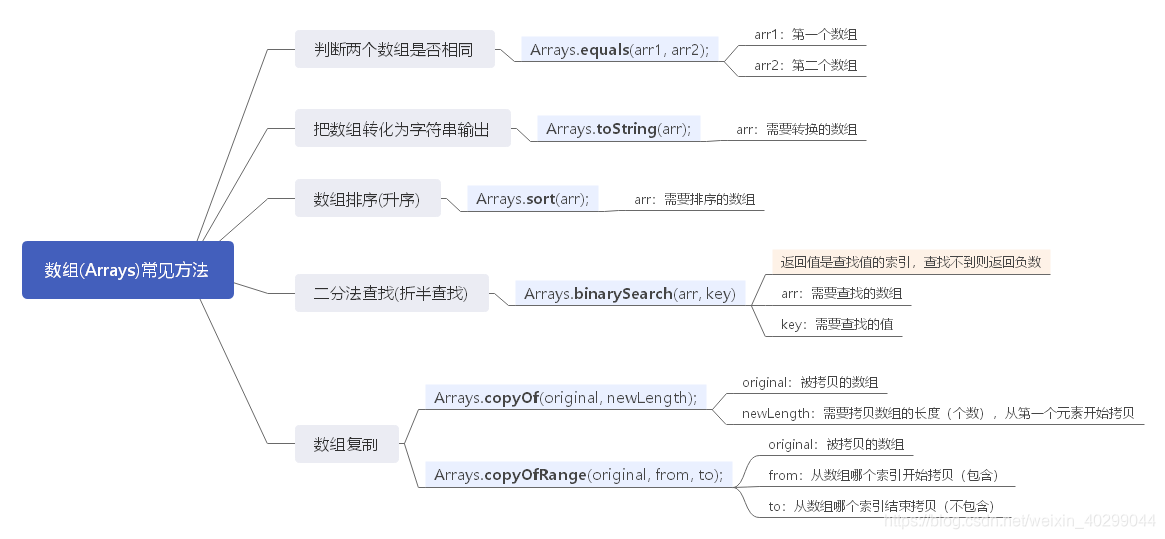Click the Arrays.toString(arr); node

(x=619, y=129)
